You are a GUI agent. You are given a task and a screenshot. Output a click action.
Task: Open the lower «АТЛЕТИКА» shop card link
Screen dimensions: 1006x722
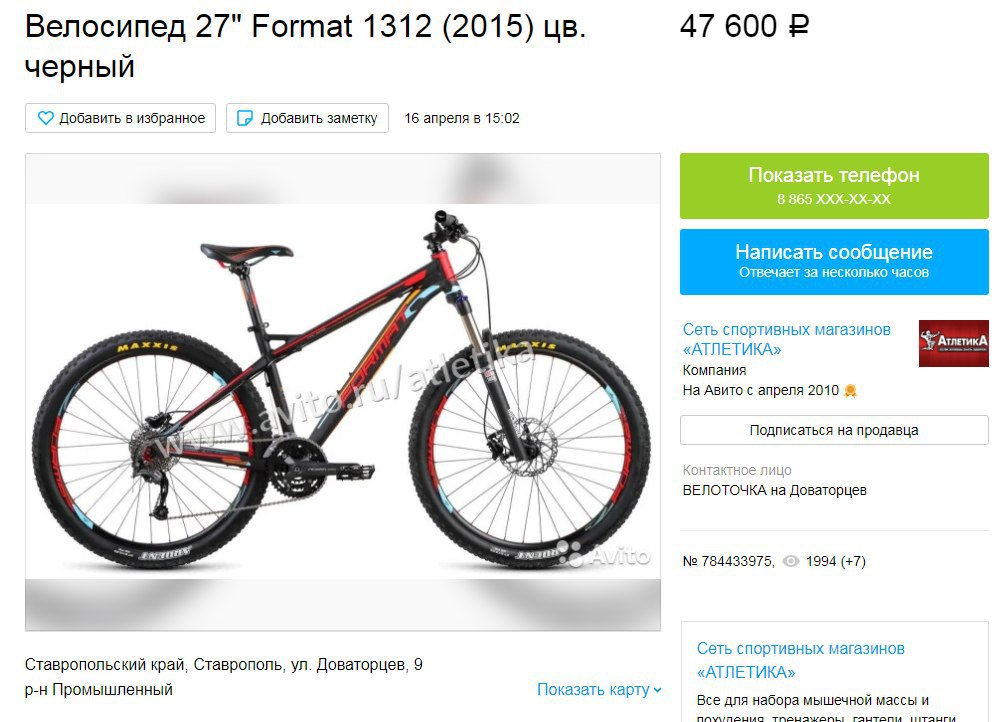click(801, 660)
